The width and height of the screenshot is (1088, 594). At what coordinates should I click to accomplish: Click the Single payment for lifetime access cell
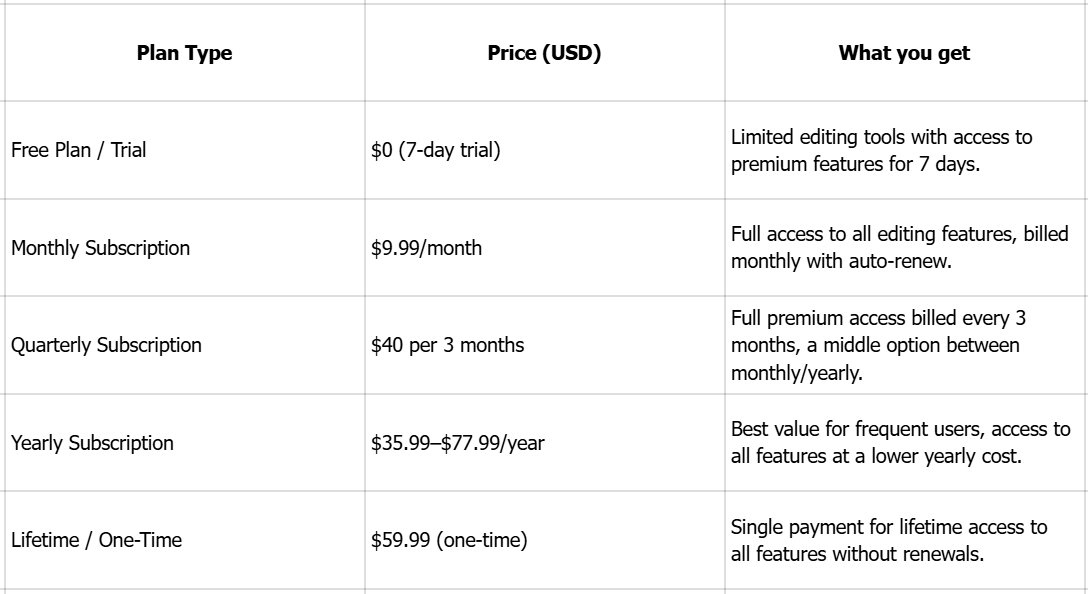pos(889,540)
